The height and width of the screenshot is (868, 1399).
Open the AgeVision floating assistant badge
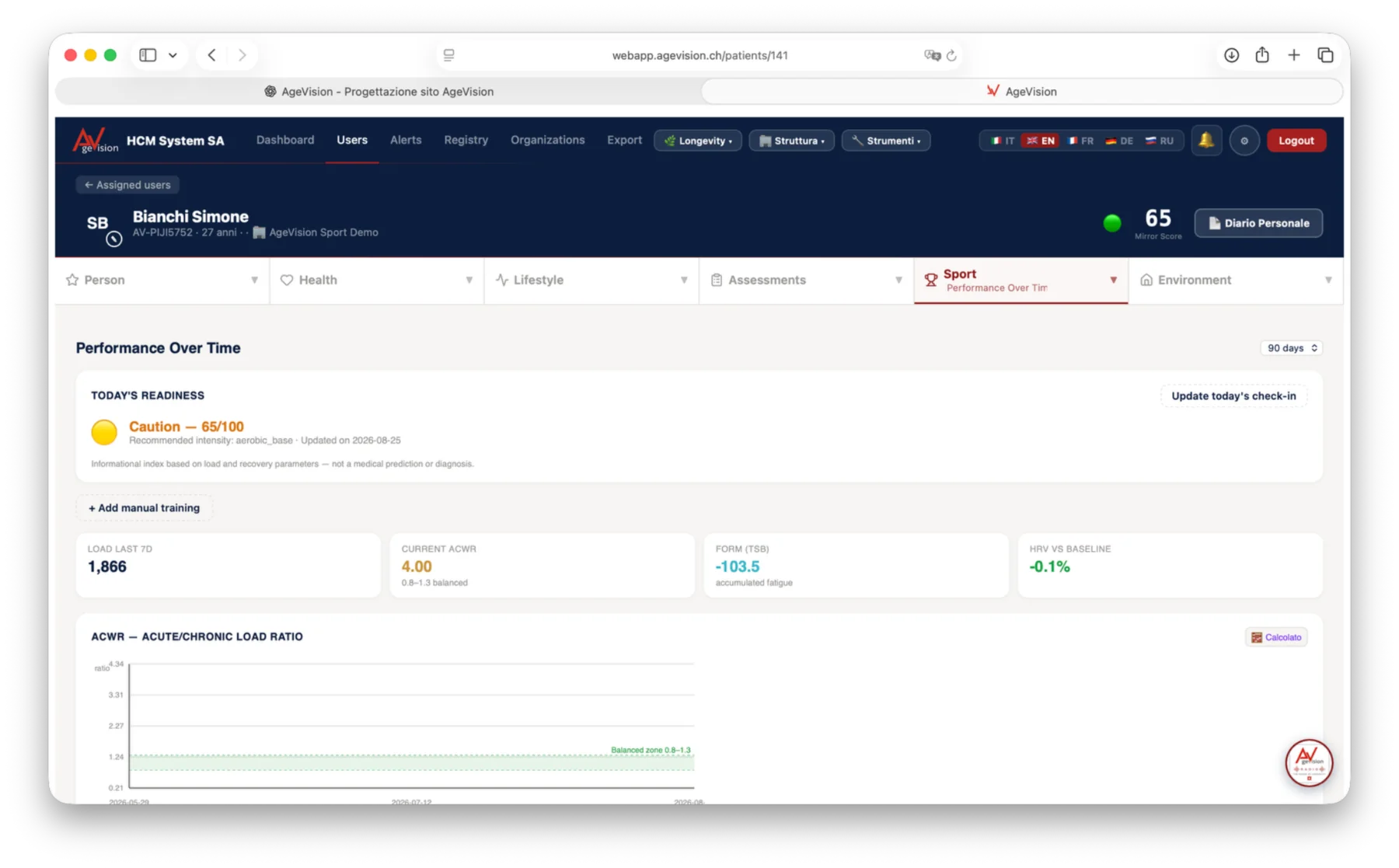coord(1308,762)
